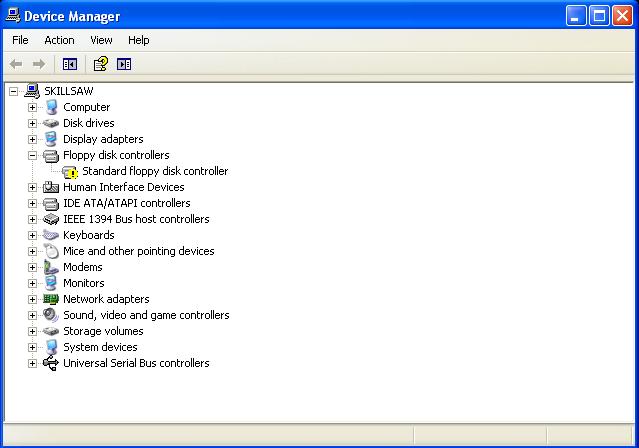Click the System devices icon
Screen dimensions: 639x448
[51, 347]
